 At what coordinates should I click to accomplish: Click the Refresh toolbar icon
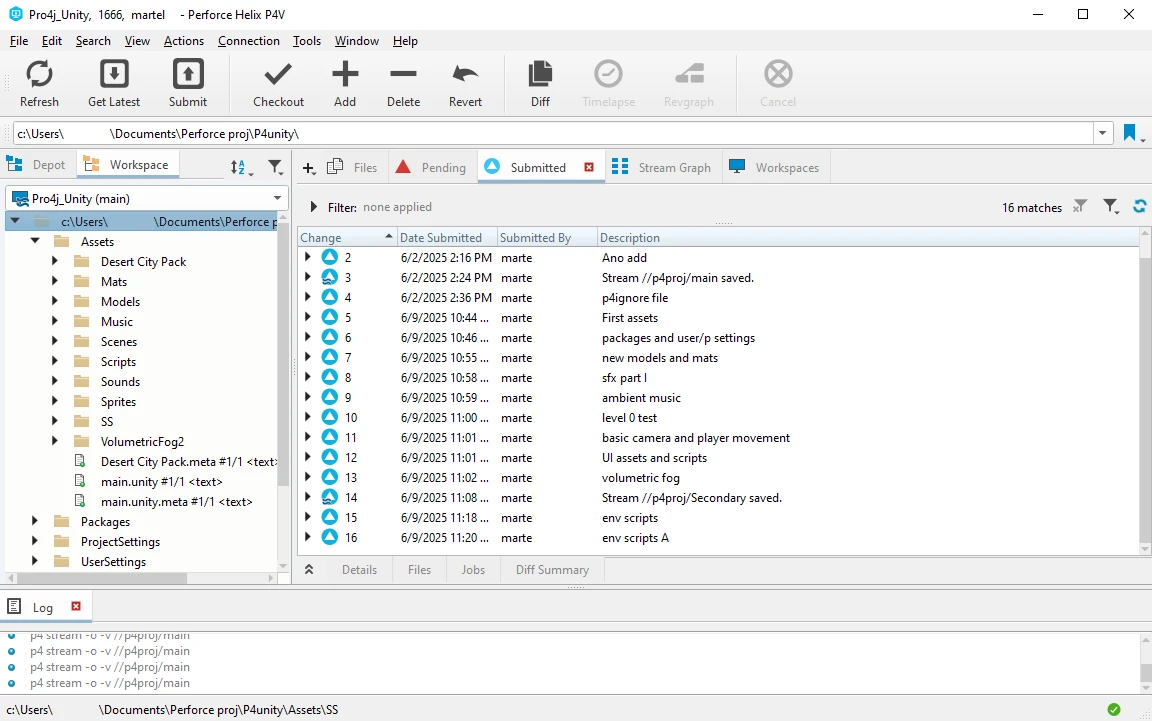[x=39, y=74]
